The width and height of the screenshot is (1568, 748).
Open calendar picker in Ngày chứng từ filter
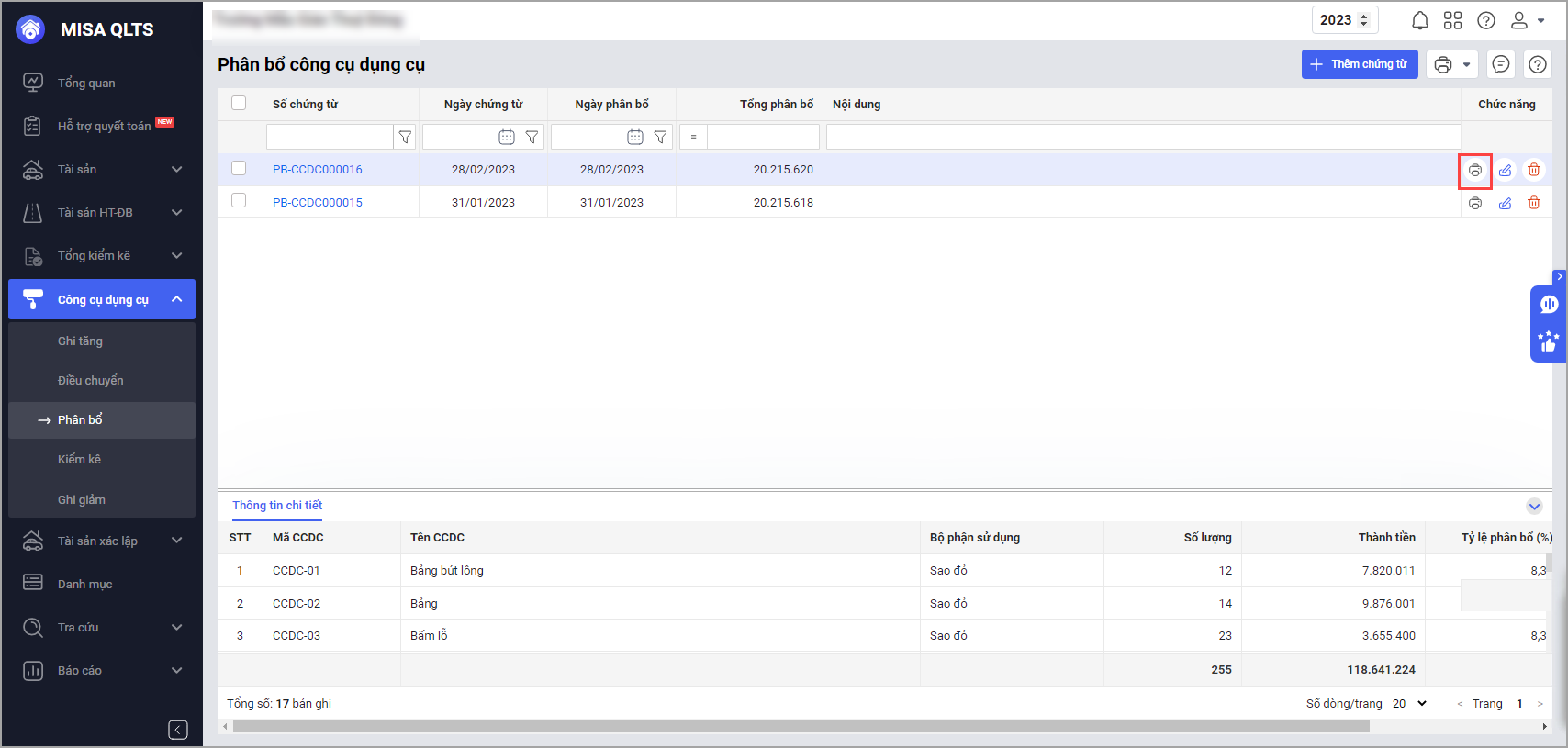coord(507,137)
